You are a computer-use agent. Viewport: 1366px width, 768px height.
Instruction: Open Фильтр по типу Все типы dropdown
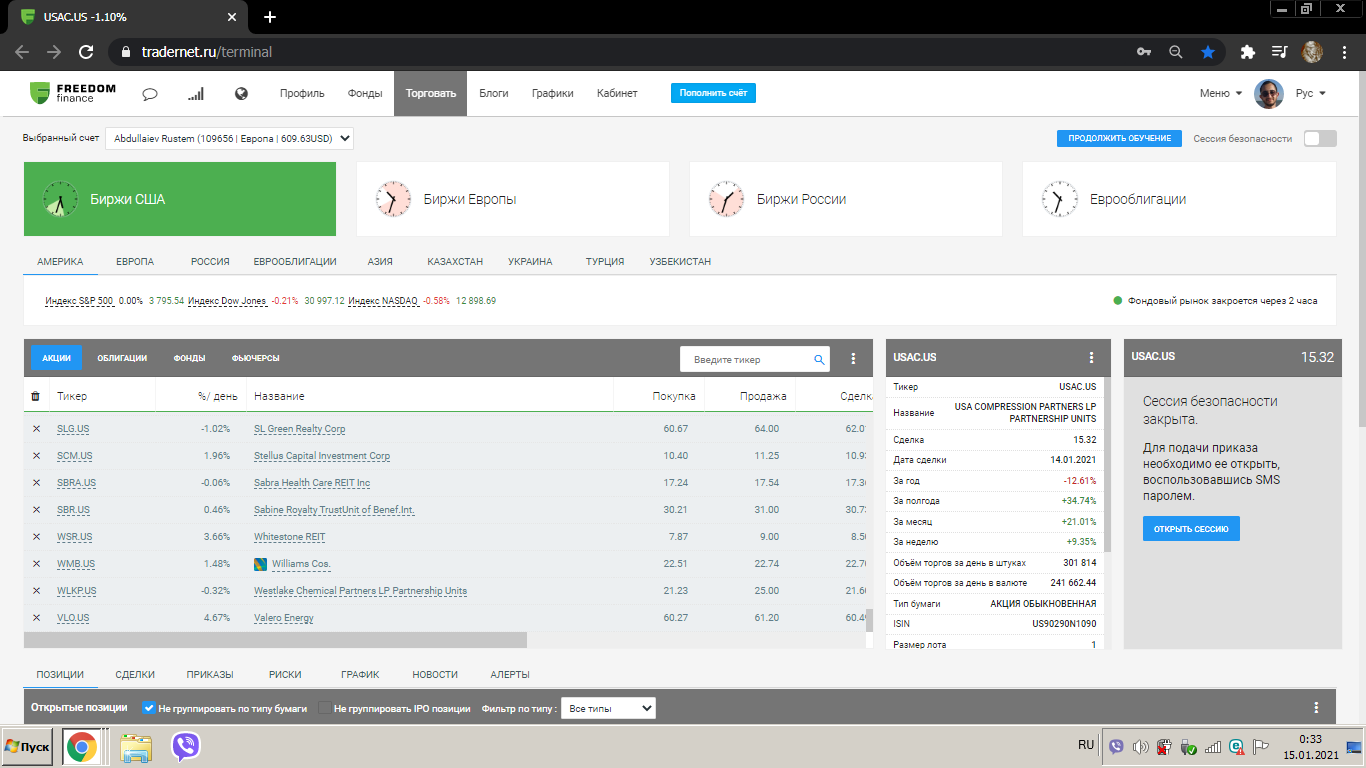click(x=608, y=708)
